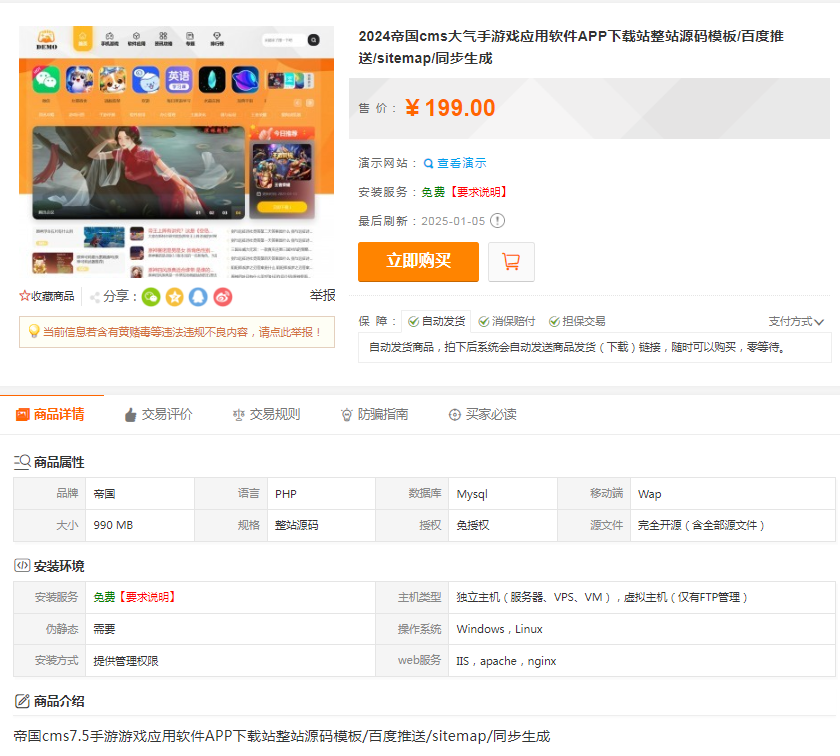Share to QQ Zone star icon
The height and width of the screenshot is (756, 840).
coord(175,296)
